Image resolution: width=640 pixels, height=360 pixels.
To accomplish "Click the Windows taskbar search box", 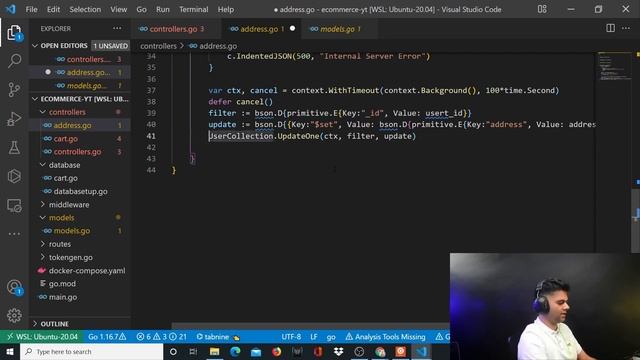I will click(x=91, y=351).
